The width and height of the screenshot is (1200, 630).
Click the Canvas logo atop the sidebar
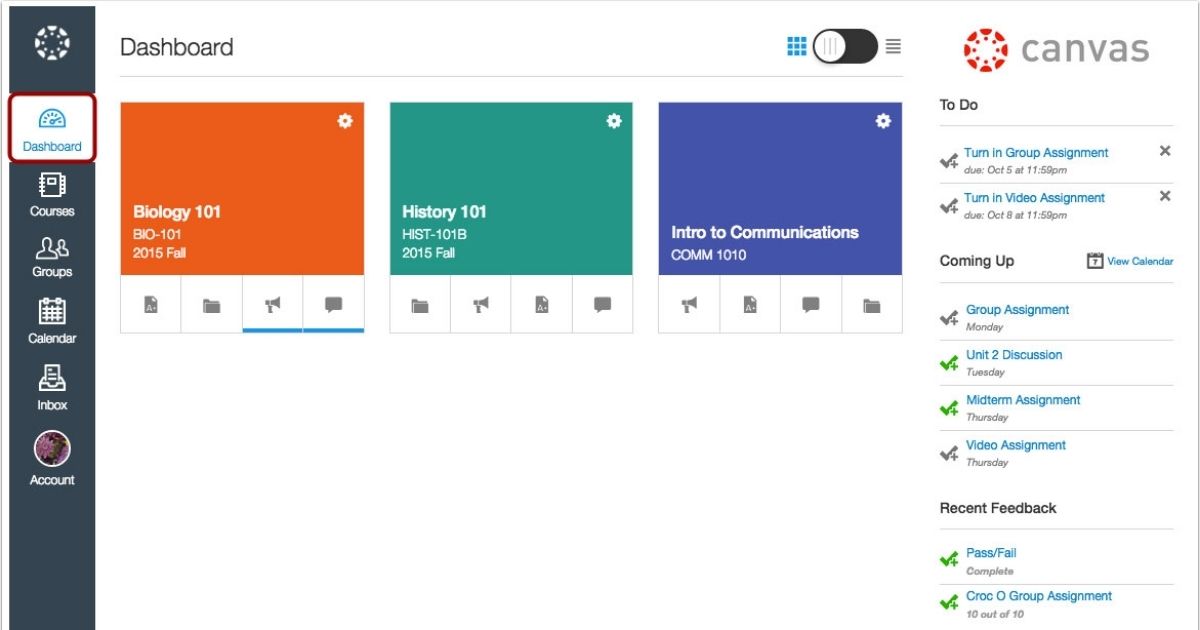pyautogui.click(x=52, y=44)
